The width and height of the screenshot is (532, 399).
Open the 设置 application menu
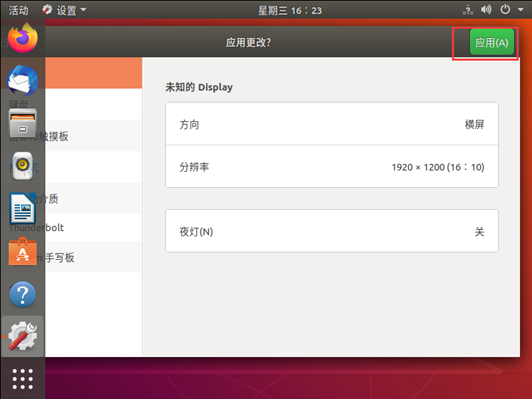[x=64, y=10]
